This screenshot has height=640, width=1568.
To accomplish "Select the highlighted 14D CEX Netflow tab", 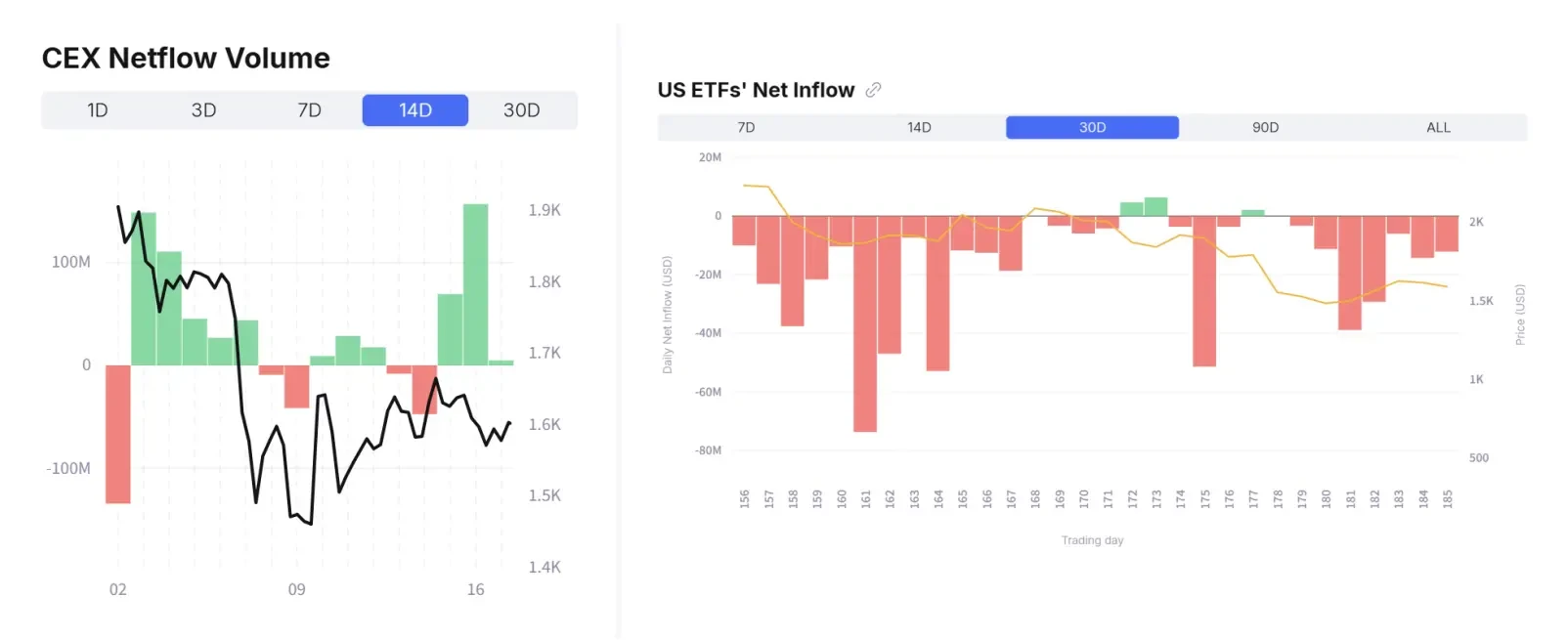I will [x=415, y=110].
